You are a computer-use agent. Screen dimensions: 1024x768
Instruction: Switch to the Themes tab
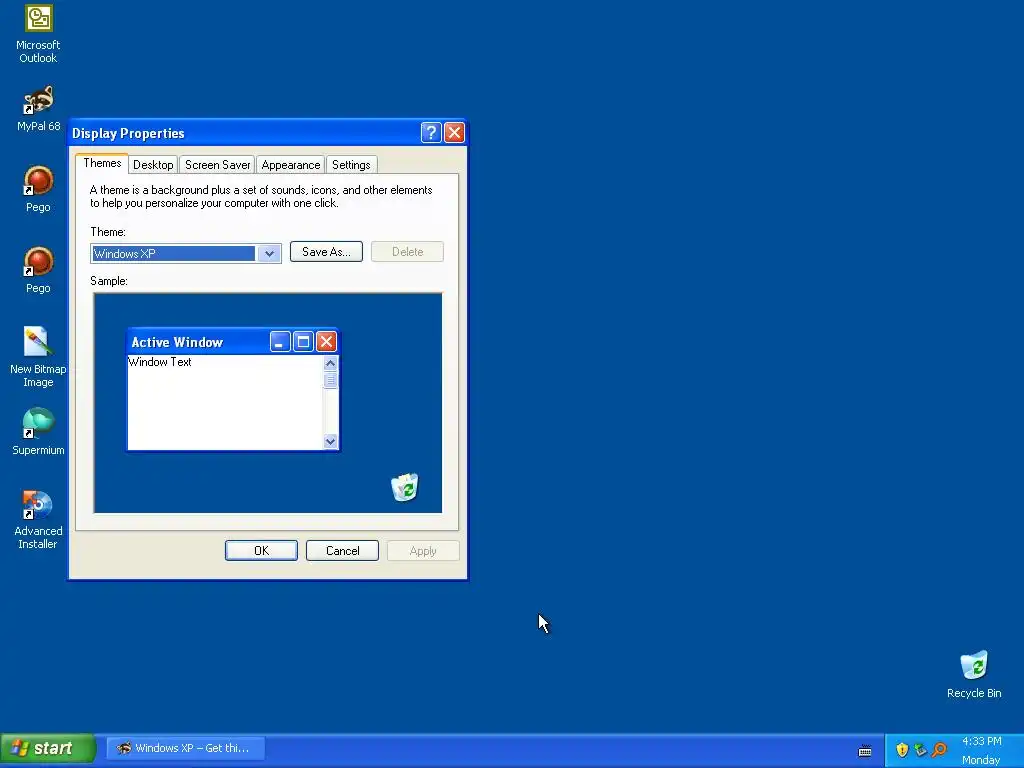[x=102, y=163]
